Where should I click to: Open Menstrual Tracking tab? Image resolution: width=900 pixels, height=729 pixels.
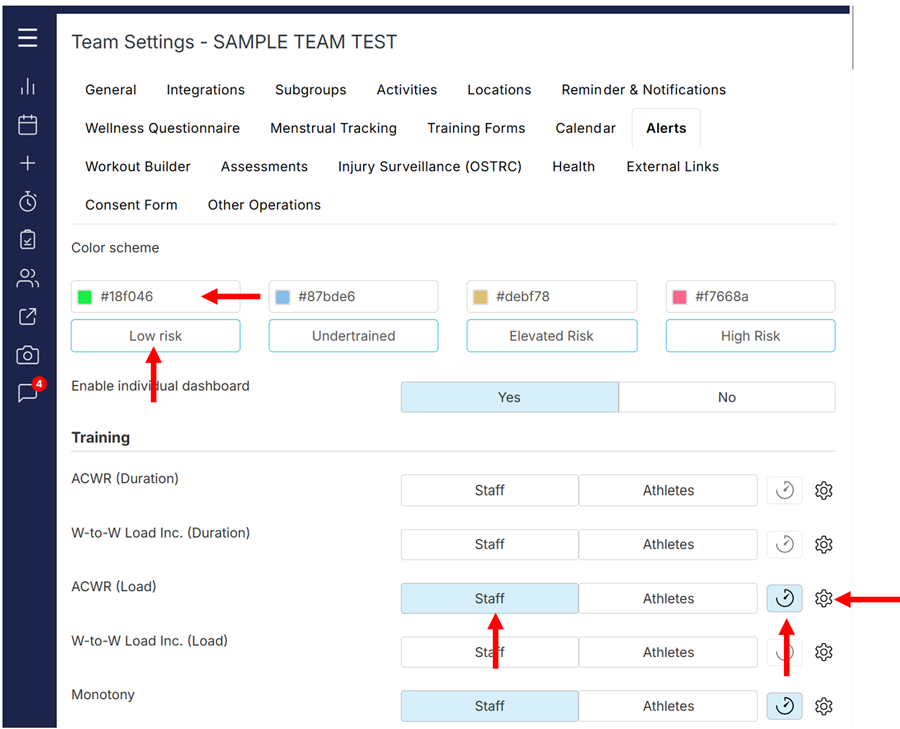pos(333,129)
